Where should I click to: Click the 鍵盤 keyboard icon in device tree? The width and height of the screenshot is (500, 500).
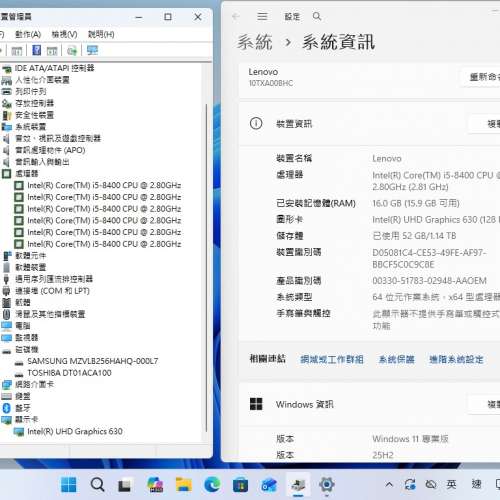[7, 396]
